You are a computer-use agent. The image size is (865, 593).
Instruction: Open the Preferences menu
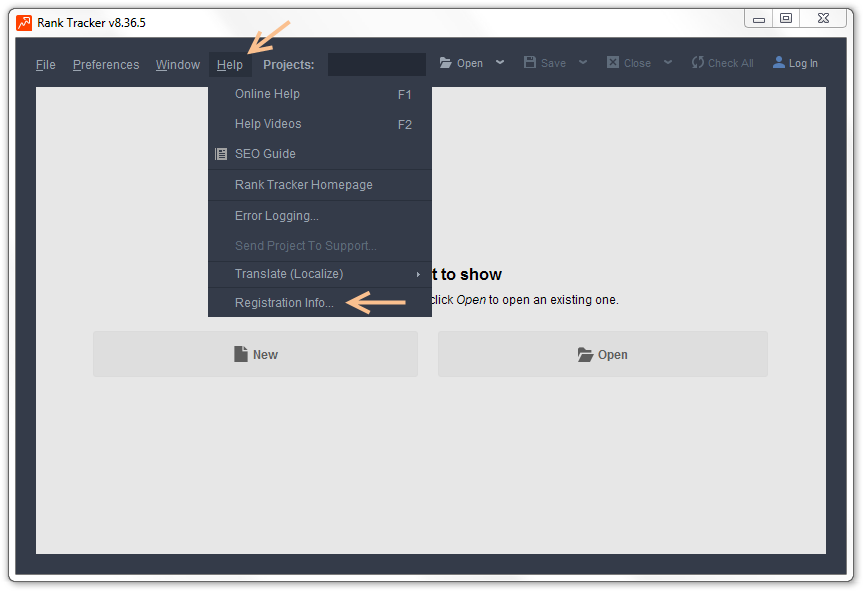click(x=106, y=65)
